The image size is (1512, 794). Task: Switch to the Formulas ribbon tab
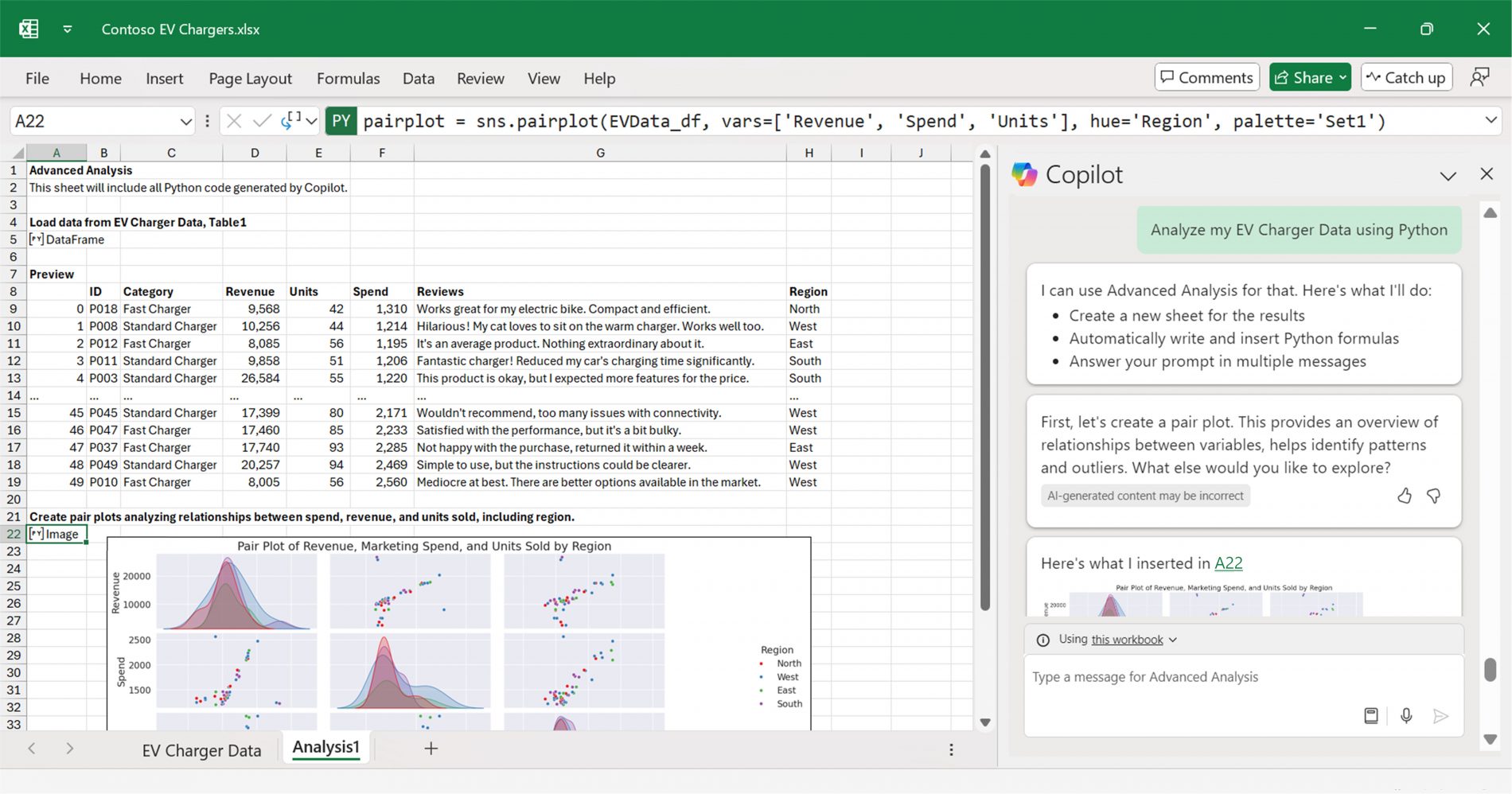[348, 78]
